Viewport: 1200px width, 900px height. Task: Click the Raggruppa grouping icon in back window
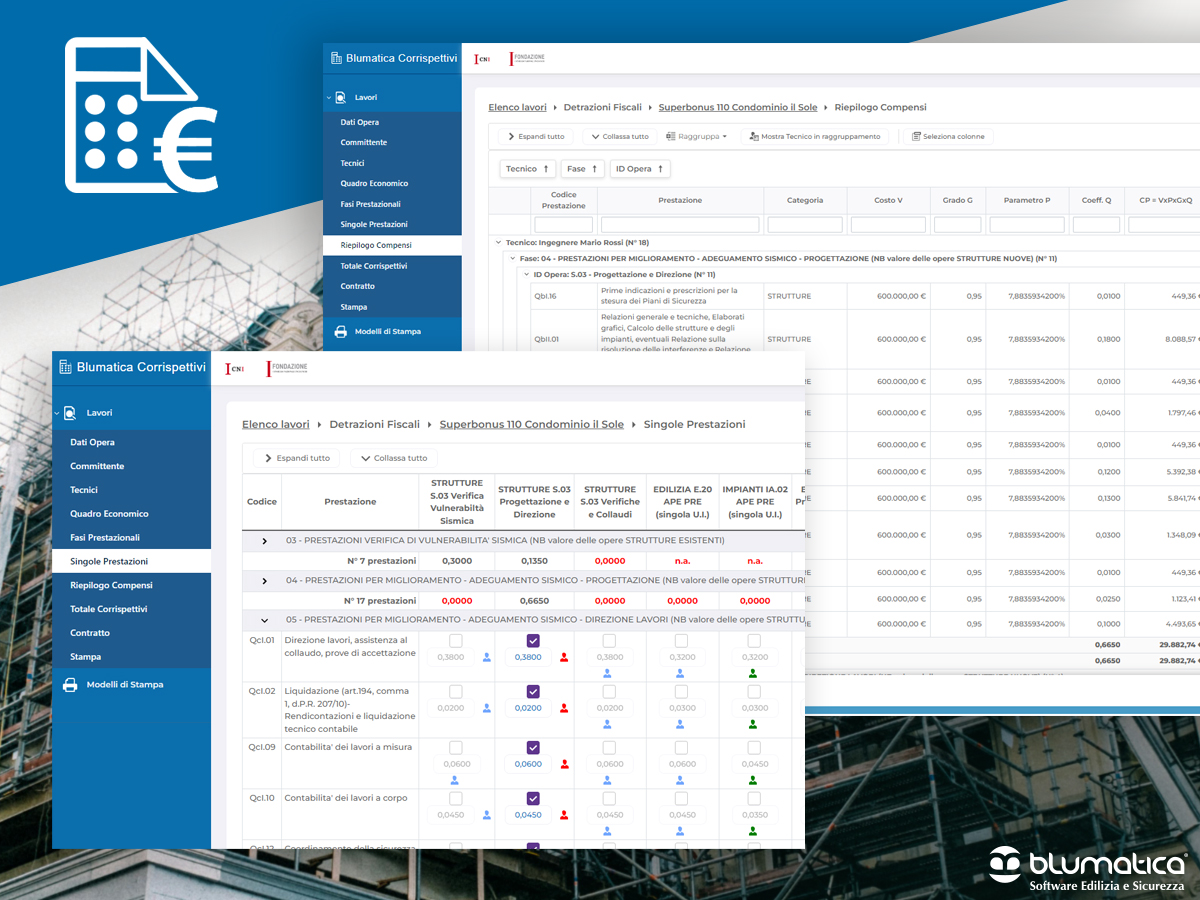670,136
